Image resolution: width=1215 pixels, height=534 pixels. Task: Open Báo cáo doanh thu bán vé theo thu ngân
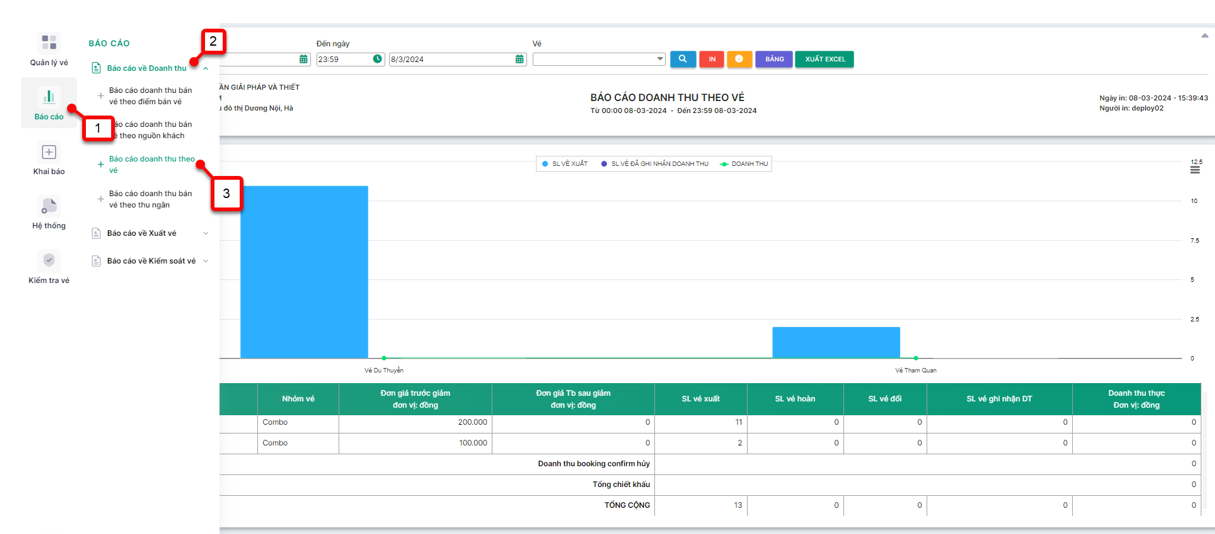coord(150,199)
